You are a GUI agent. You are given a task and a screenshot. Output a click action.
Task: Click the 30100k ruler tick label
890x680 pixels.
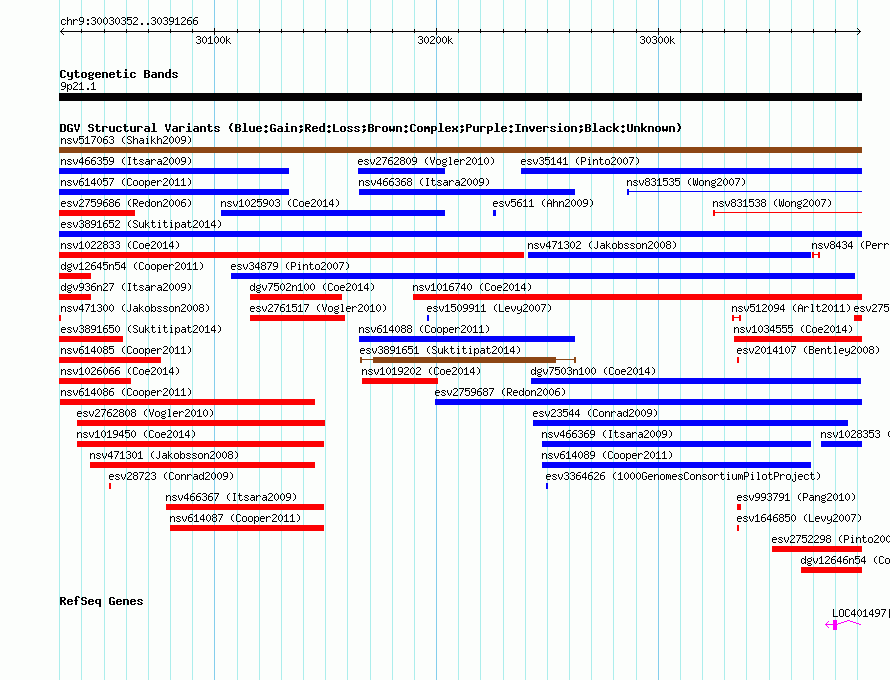coord(213,40)
